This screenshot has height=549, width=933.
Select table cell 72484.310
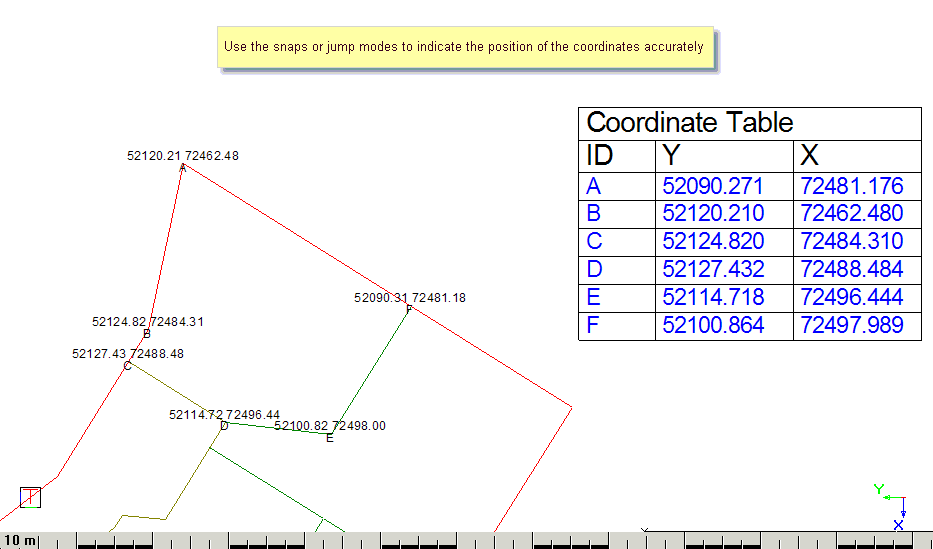pos(857,242)
